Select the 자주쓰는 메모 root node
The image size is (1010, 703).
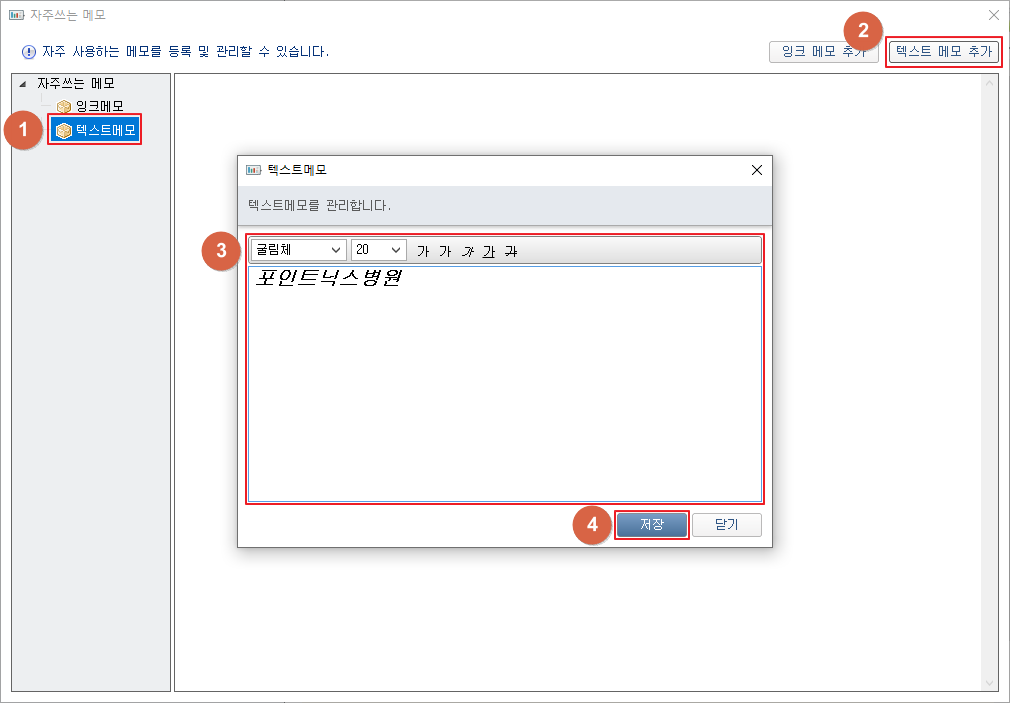[x=76, y=84]
